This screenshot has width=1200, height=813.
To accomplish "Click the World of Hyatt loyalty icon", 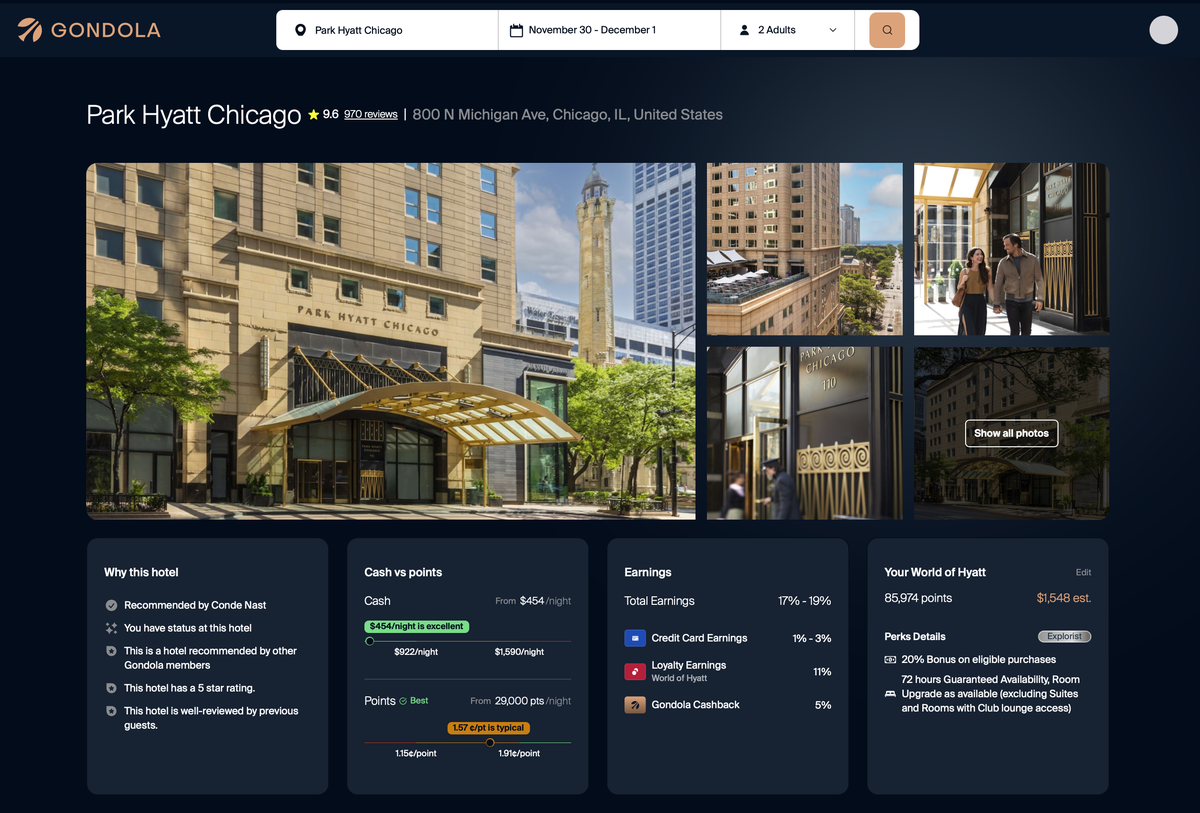I will 634,672.
